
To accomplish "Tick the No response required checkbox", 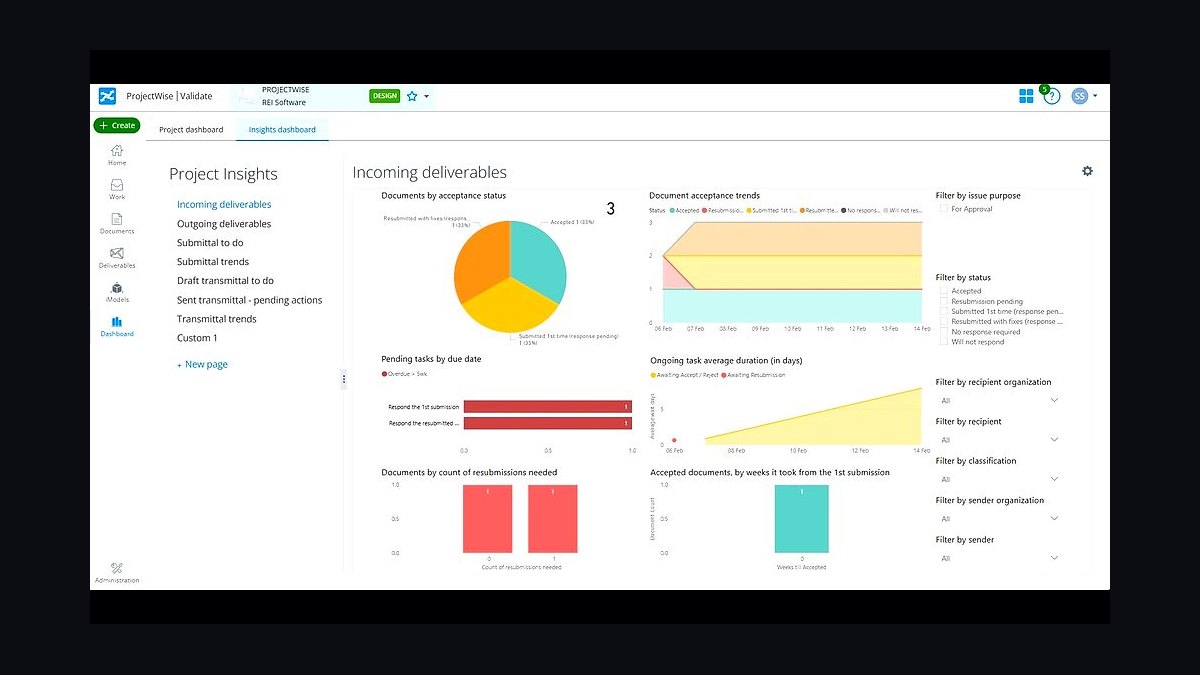I will pyautogui.click(x=943, y=332).
